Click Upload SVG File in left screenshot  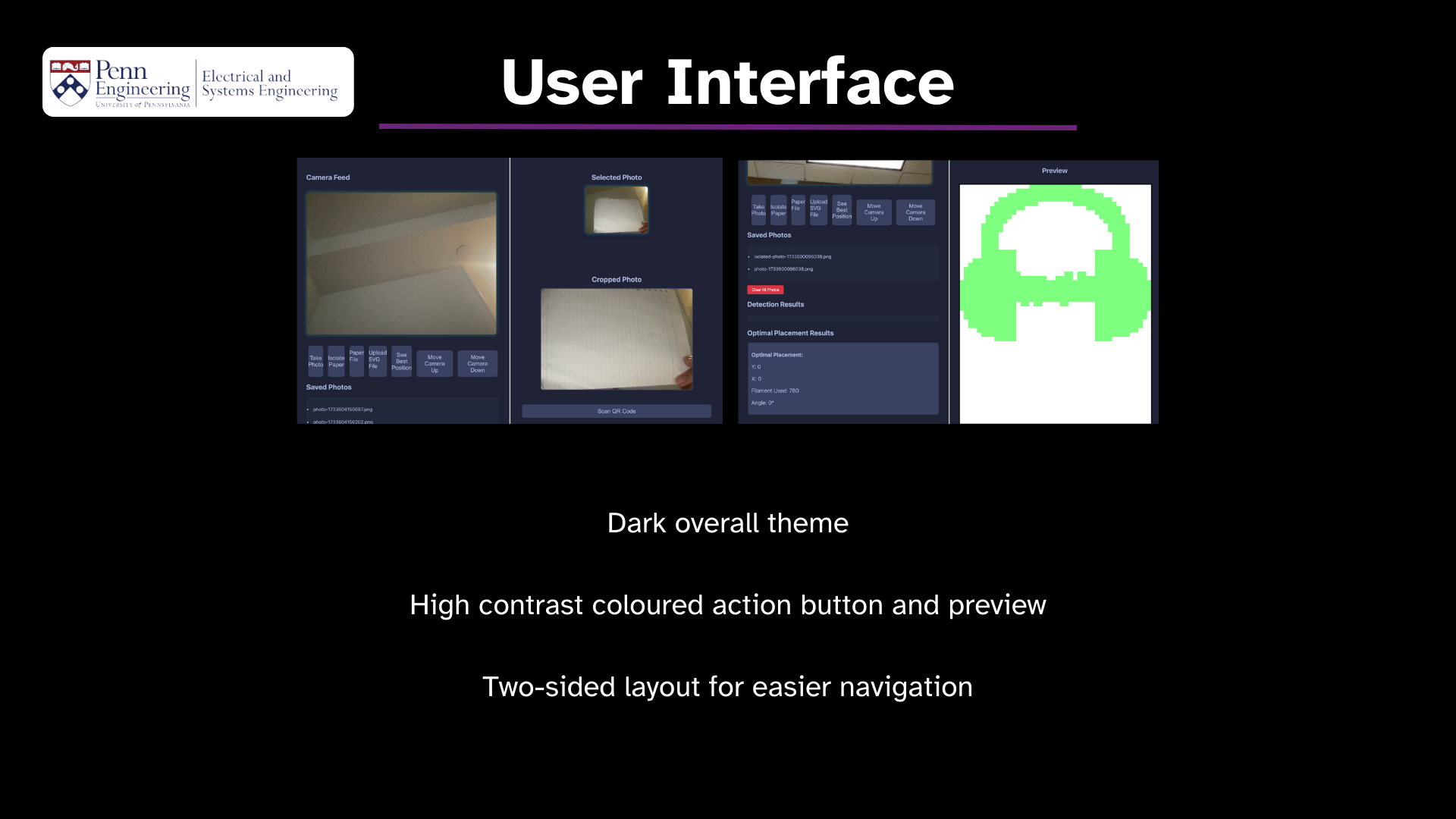pyautogui.click(x=377, y=362)
